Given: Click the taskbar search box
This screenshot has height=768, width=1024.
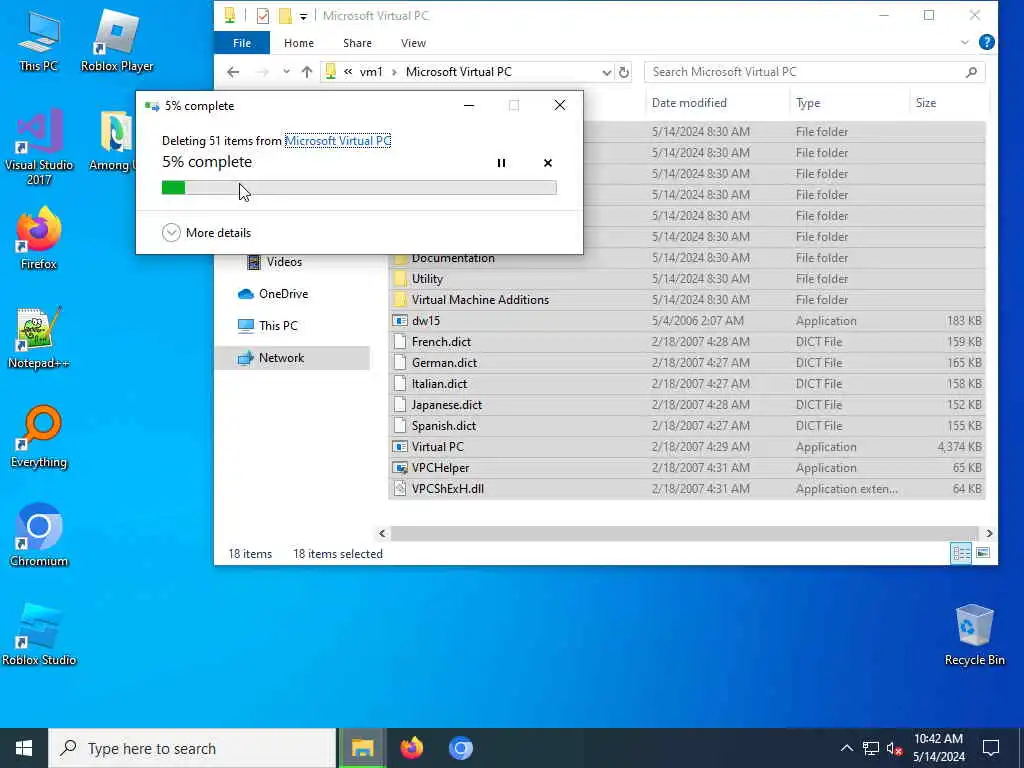Looking at the screenshot, I should click(193, 748).
